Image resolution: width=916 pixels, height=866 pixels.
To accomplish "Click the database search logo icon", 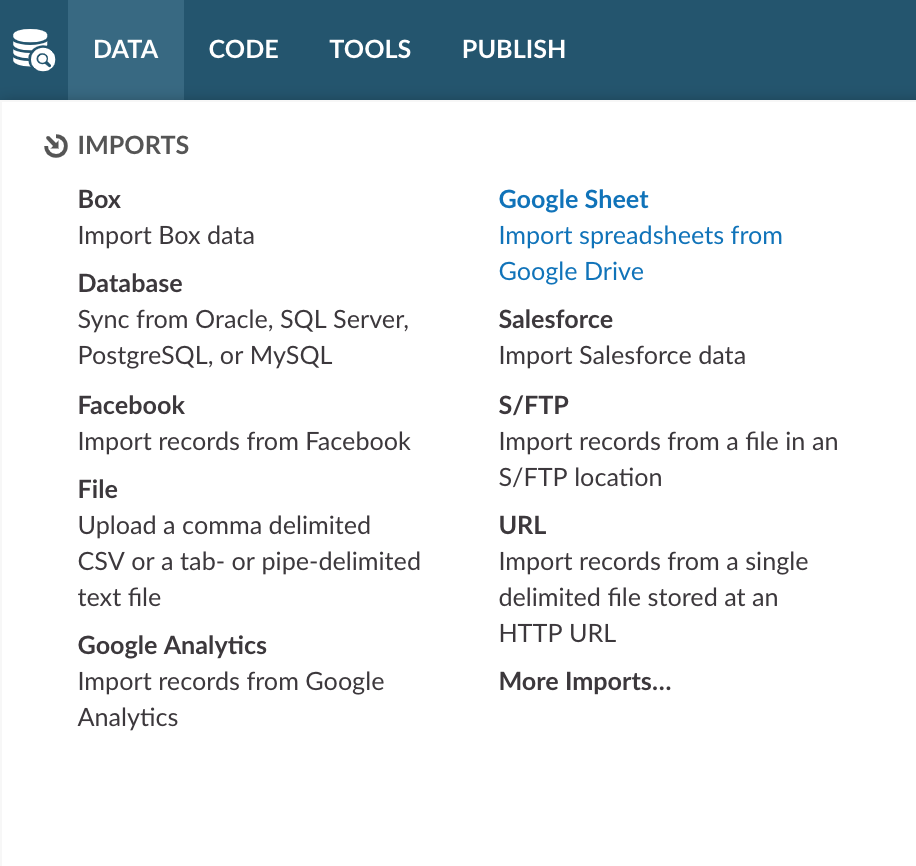I will tap(34, 50).
